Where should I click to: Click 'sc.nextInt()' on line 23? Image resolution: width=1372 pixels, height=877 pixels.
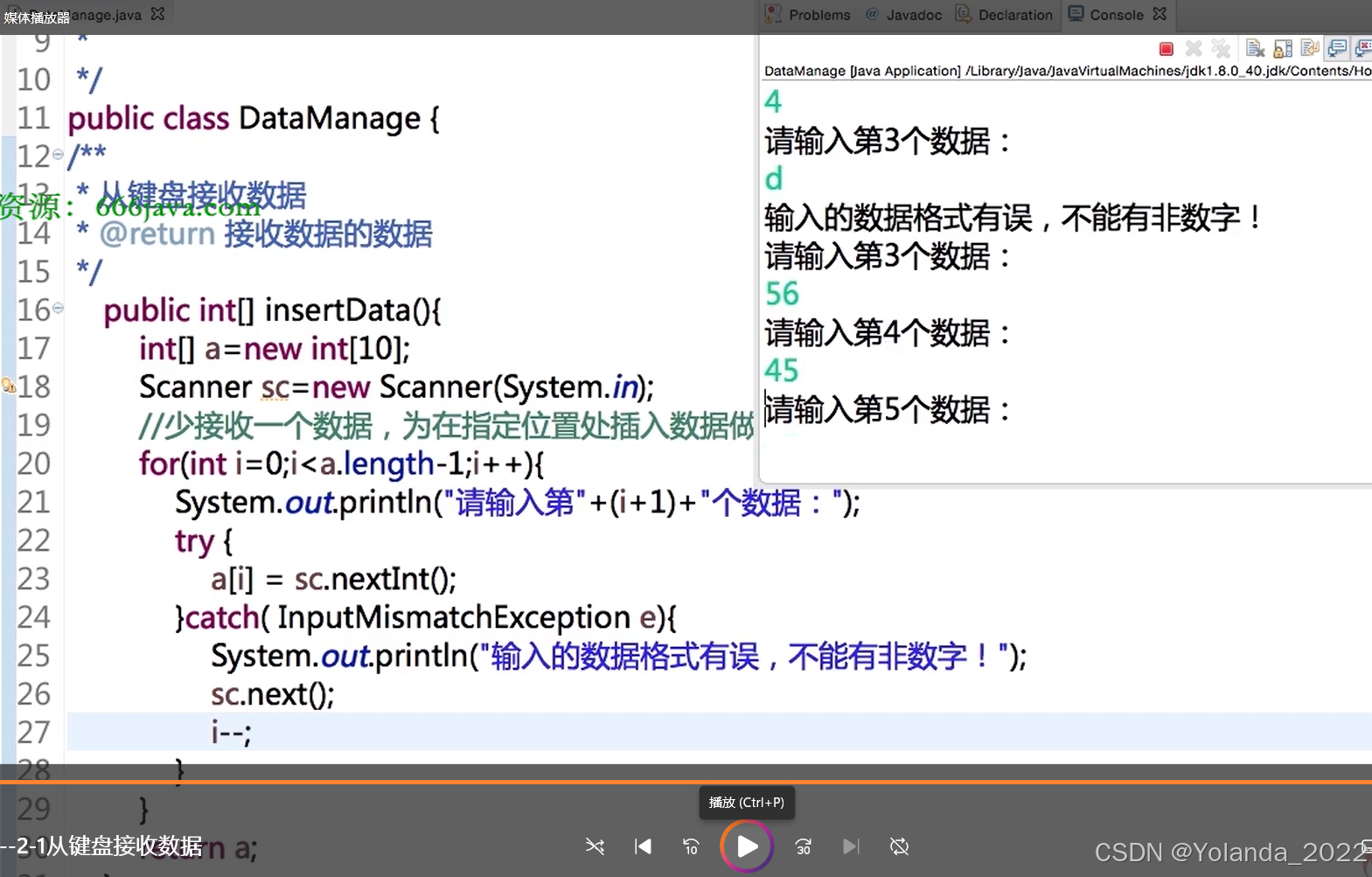click(372, 579)
